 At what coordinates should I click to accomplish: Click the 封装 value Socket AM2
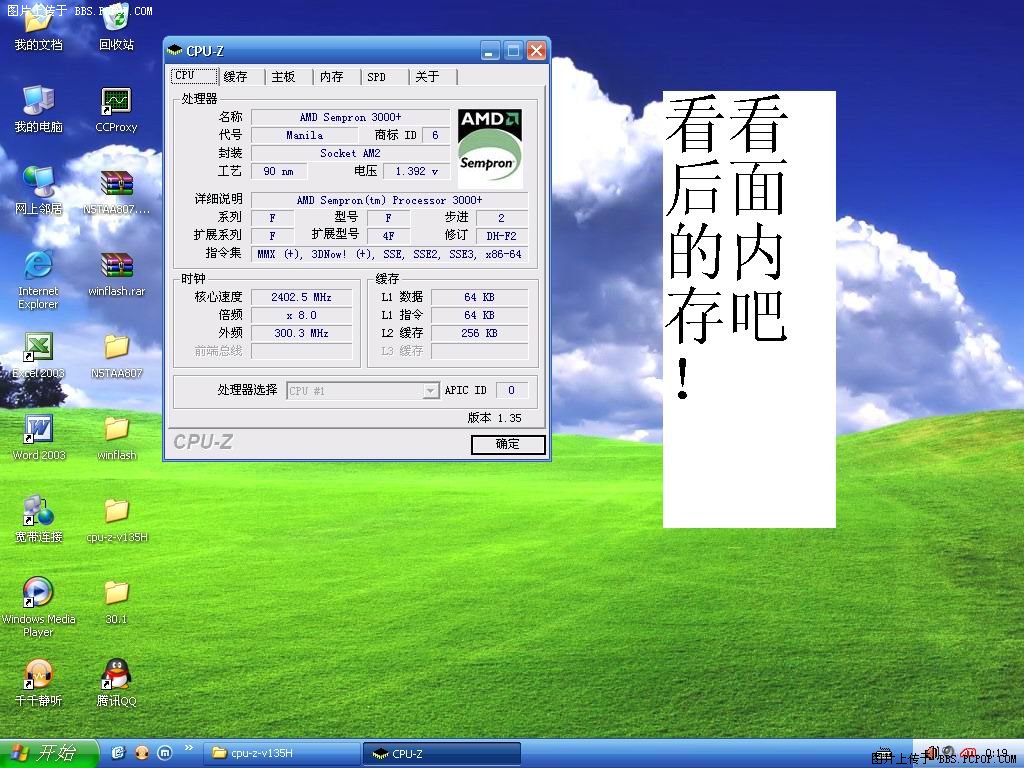tap(351, 153)
